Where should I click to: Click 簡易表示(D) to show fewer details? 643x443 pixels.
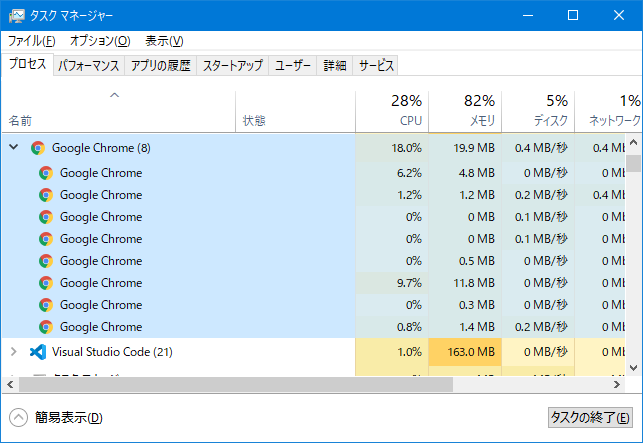click(x=68, y=418)
